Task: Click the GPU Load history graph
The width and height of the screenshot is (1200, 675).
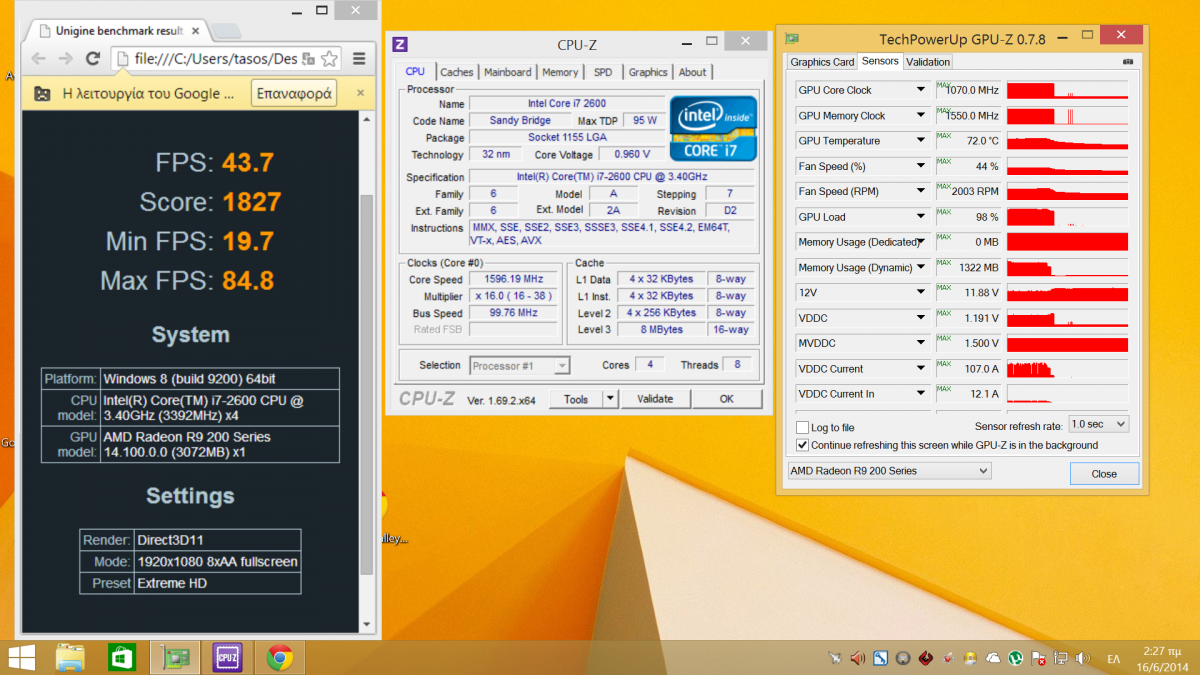Action: [x=1067, y=217]
